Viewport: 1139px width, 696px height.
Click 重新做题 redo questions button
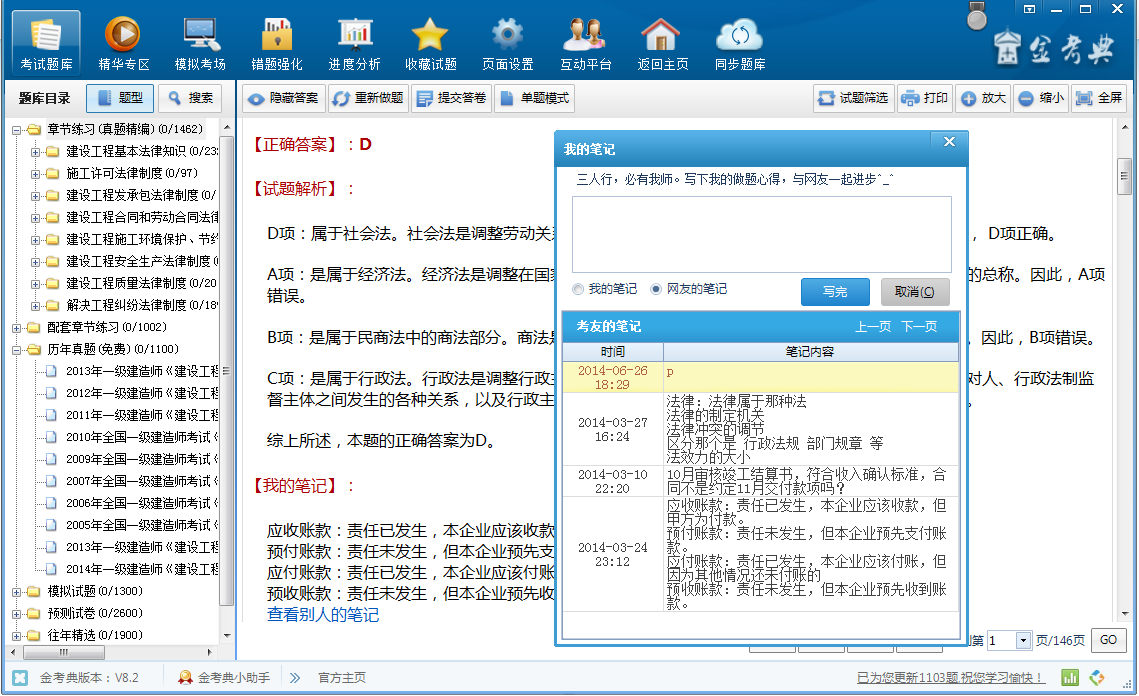368,98
